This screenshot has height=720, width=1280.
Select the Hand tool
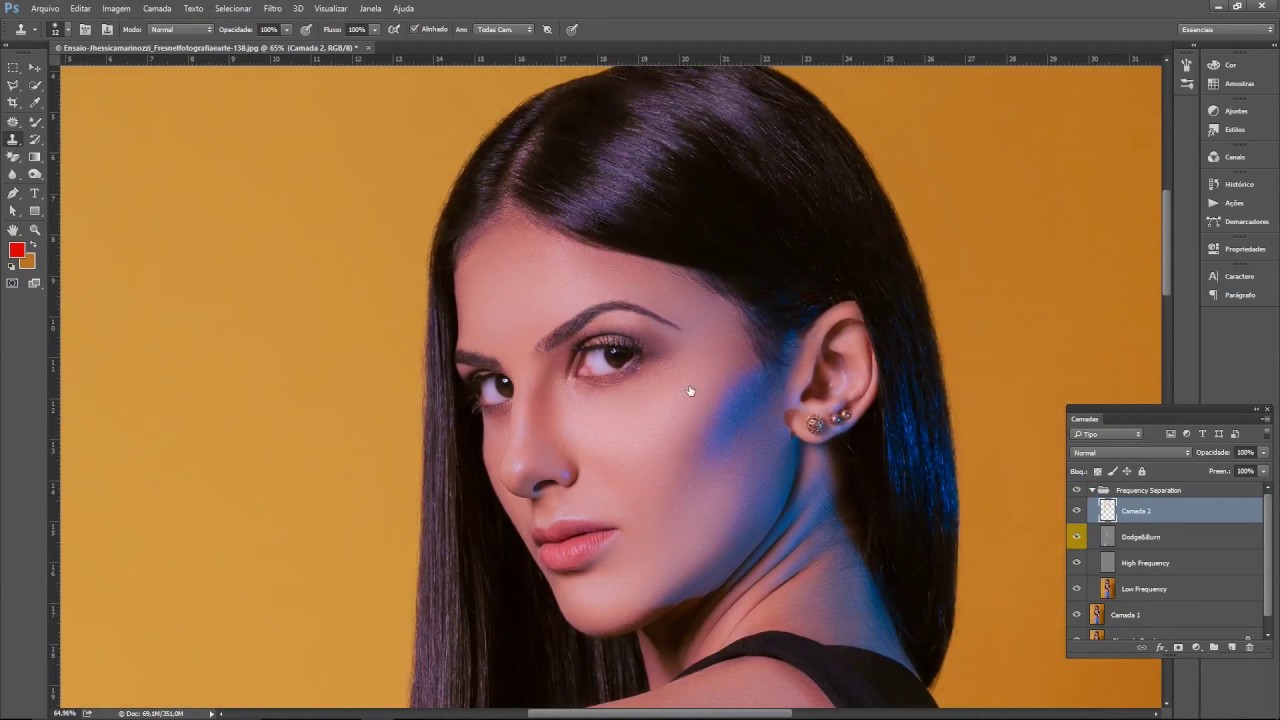[x=13, y=230]
